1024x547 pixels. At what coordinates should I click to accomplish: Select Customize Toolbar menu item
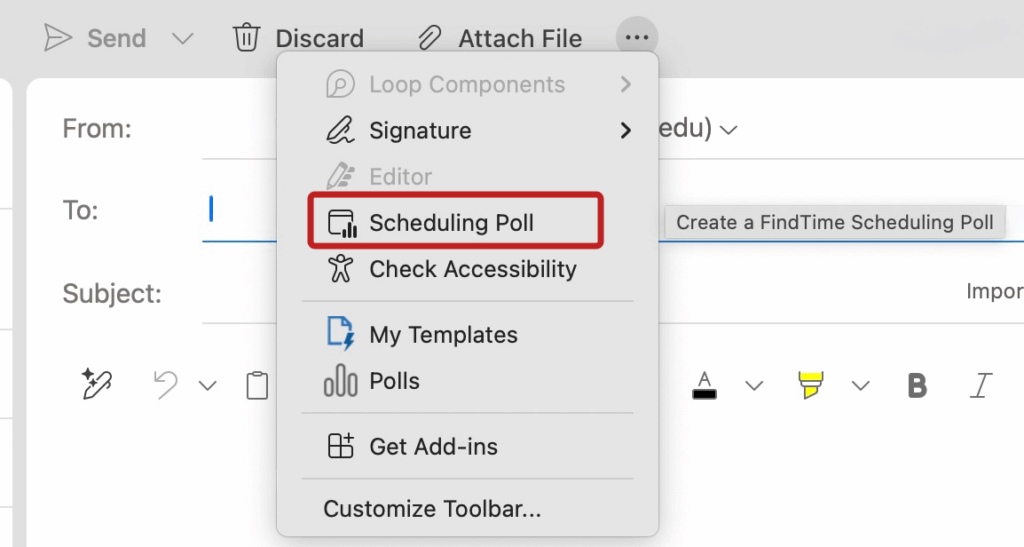click(x=432, y=509)
